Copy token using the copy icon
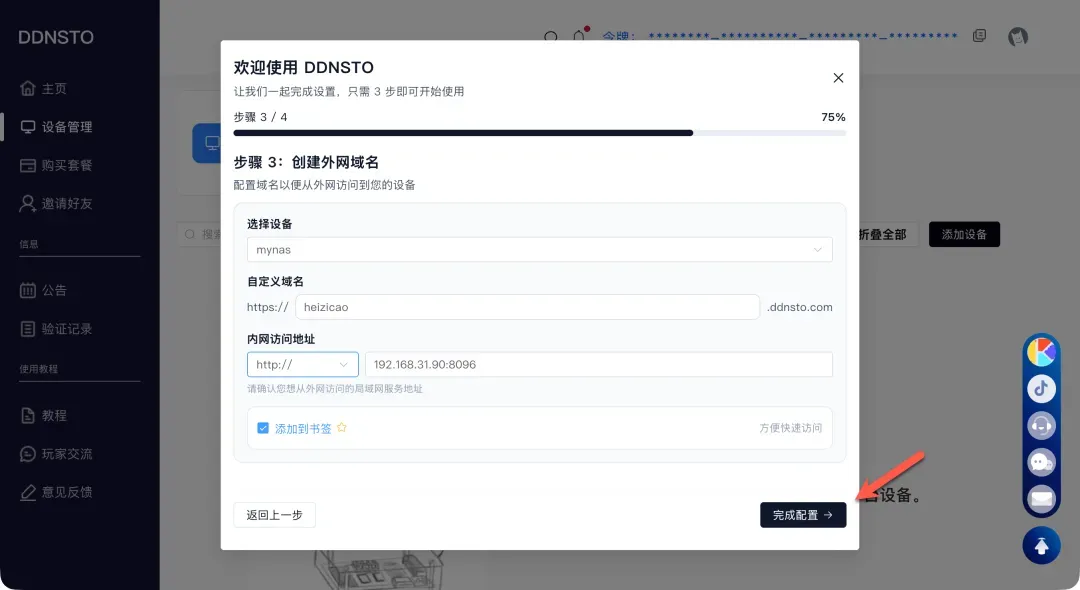This screenshot has width=1080, height=590. click(979, 36)
